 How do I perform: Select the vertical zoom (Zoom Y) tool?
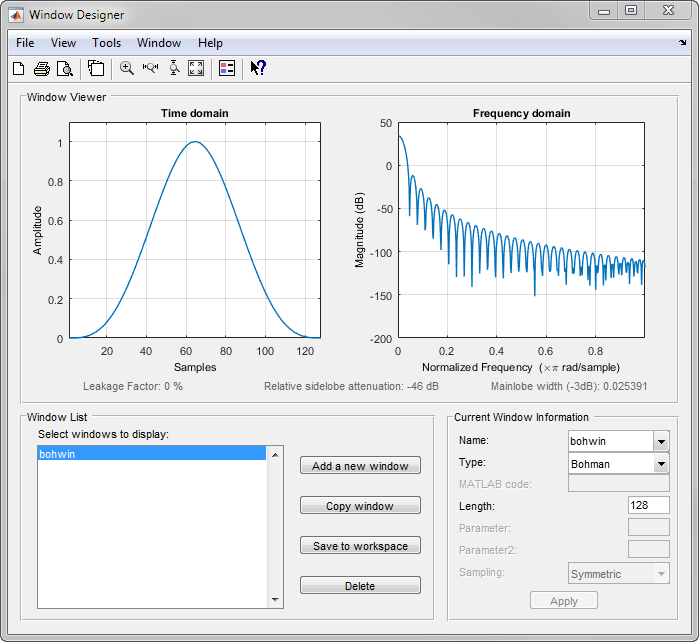[x=173, y=68]
